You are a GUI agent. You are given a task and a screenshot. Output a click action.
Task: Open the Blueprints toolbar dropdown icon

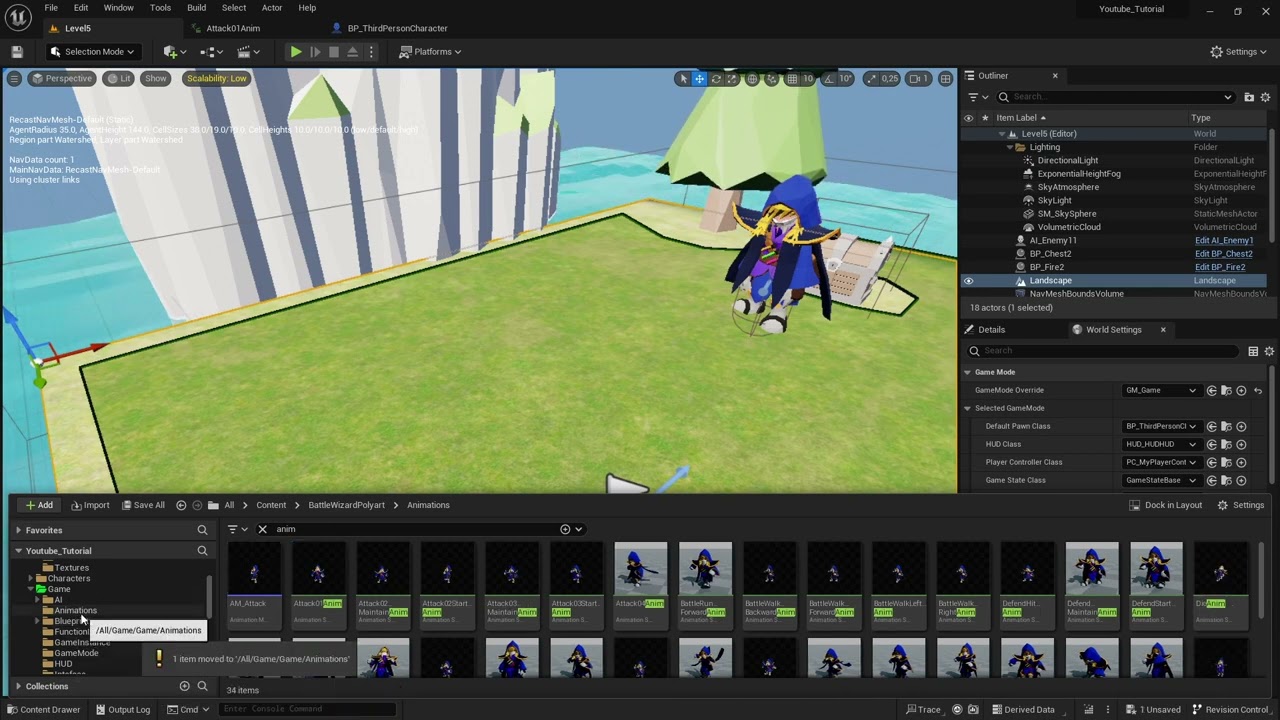point(210,52)
